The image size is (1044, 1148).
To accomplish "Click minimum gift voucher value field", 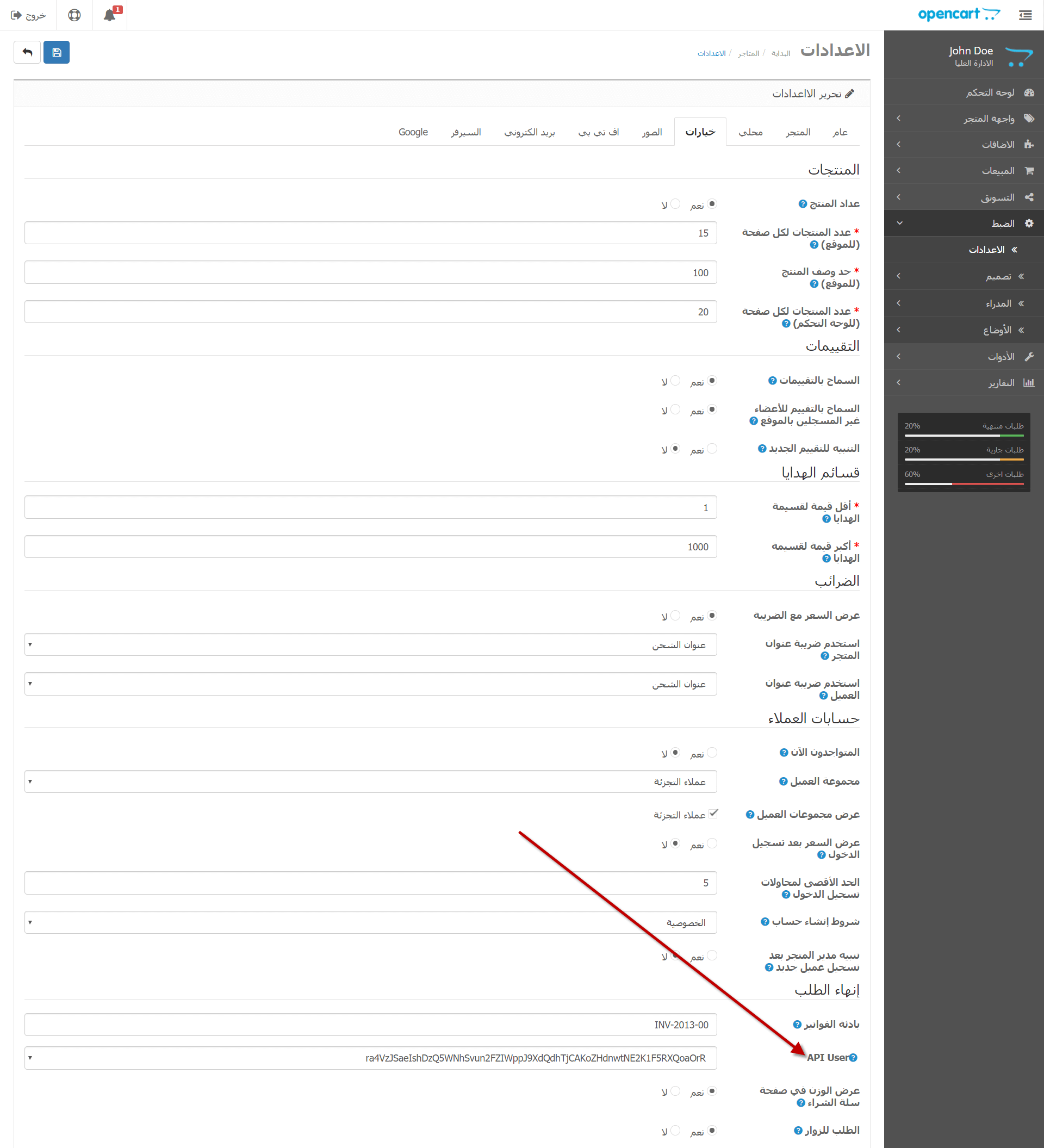I will point(371,507).
